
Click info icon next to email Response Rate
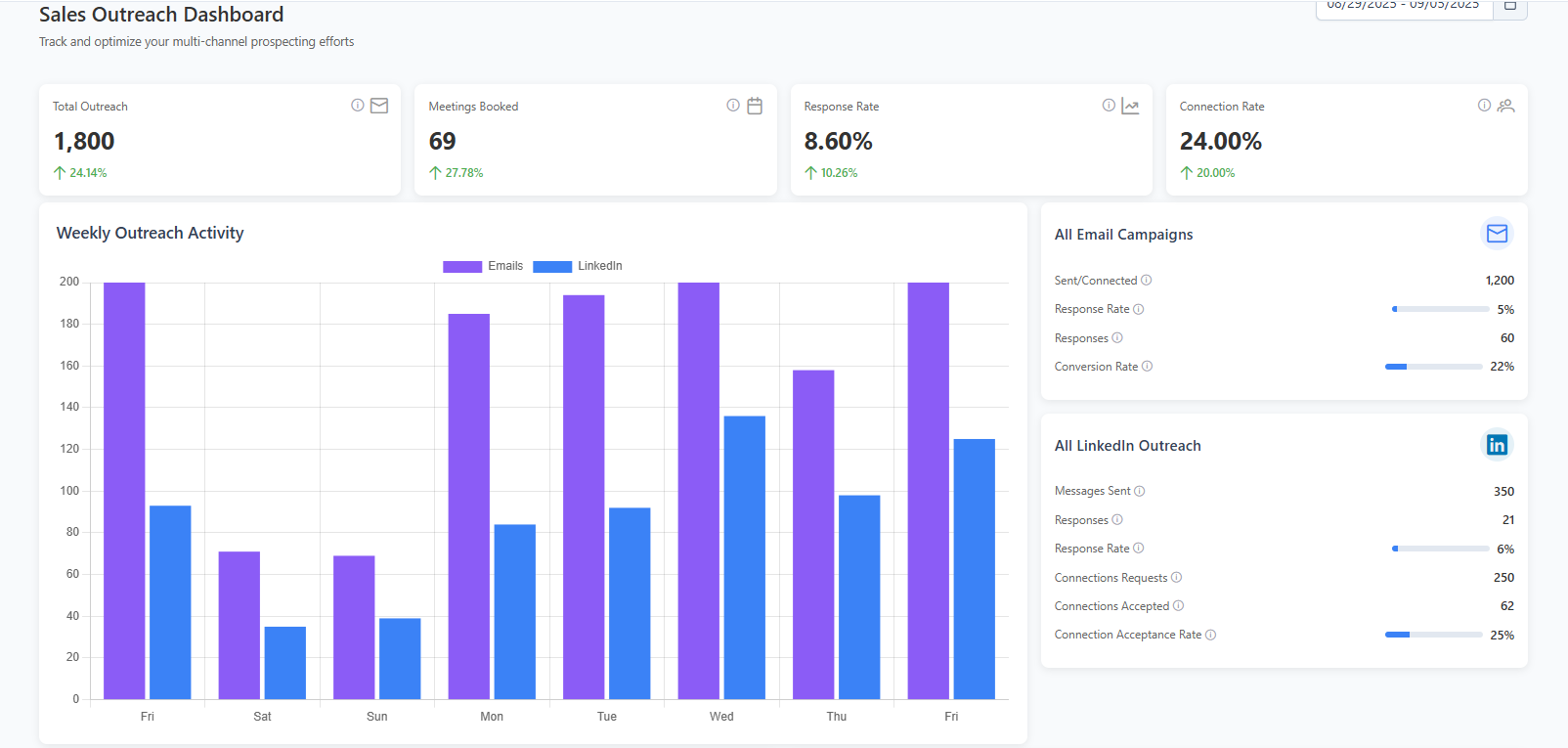coord(1139,309)
